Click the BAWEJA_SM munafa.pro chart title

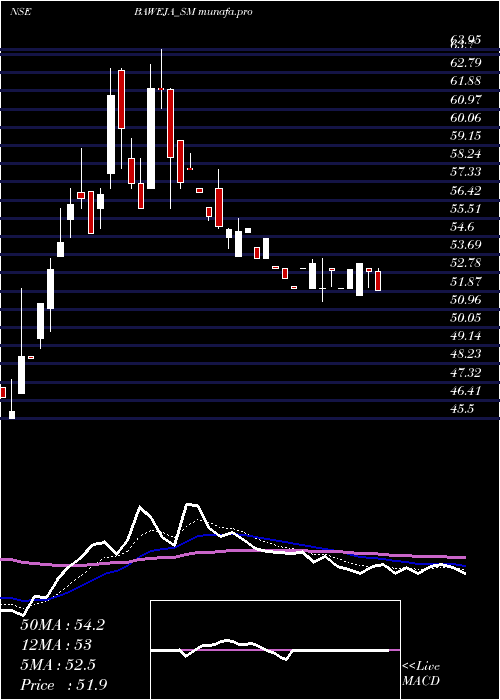point(193,12)
